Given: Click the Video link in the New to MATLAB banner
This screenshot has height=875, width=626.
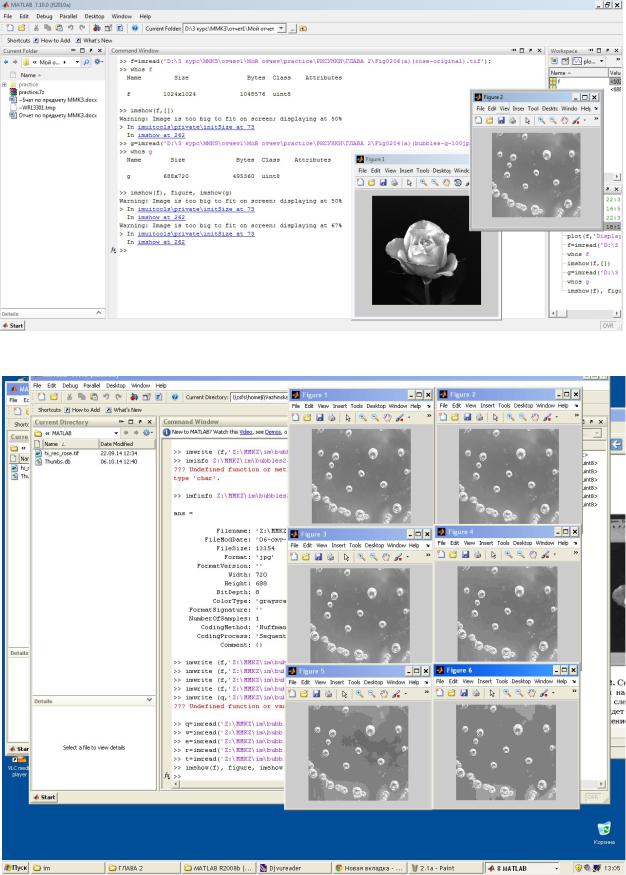Looking at the screenshot, I should point(246,432).
